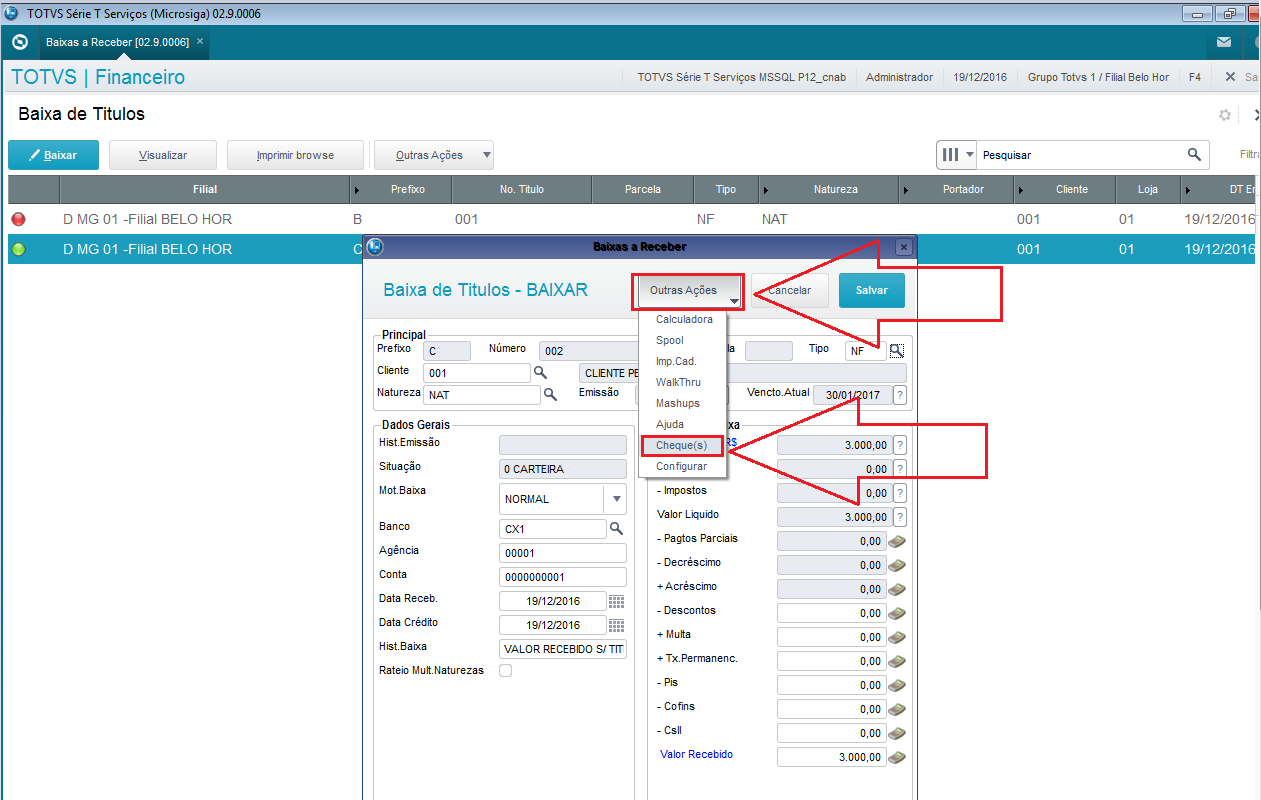This screenshot has width=1261, height=800.
Task: Open the calendar icon for Data Receb.
Action: [616, 601]
